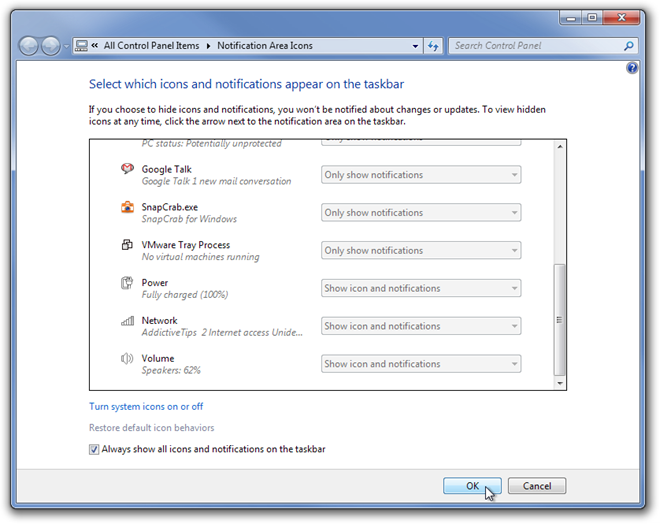The image size is (660, 524).
Task: Expand the arrow after All Control Panel Items
Action: click(208, 46)
